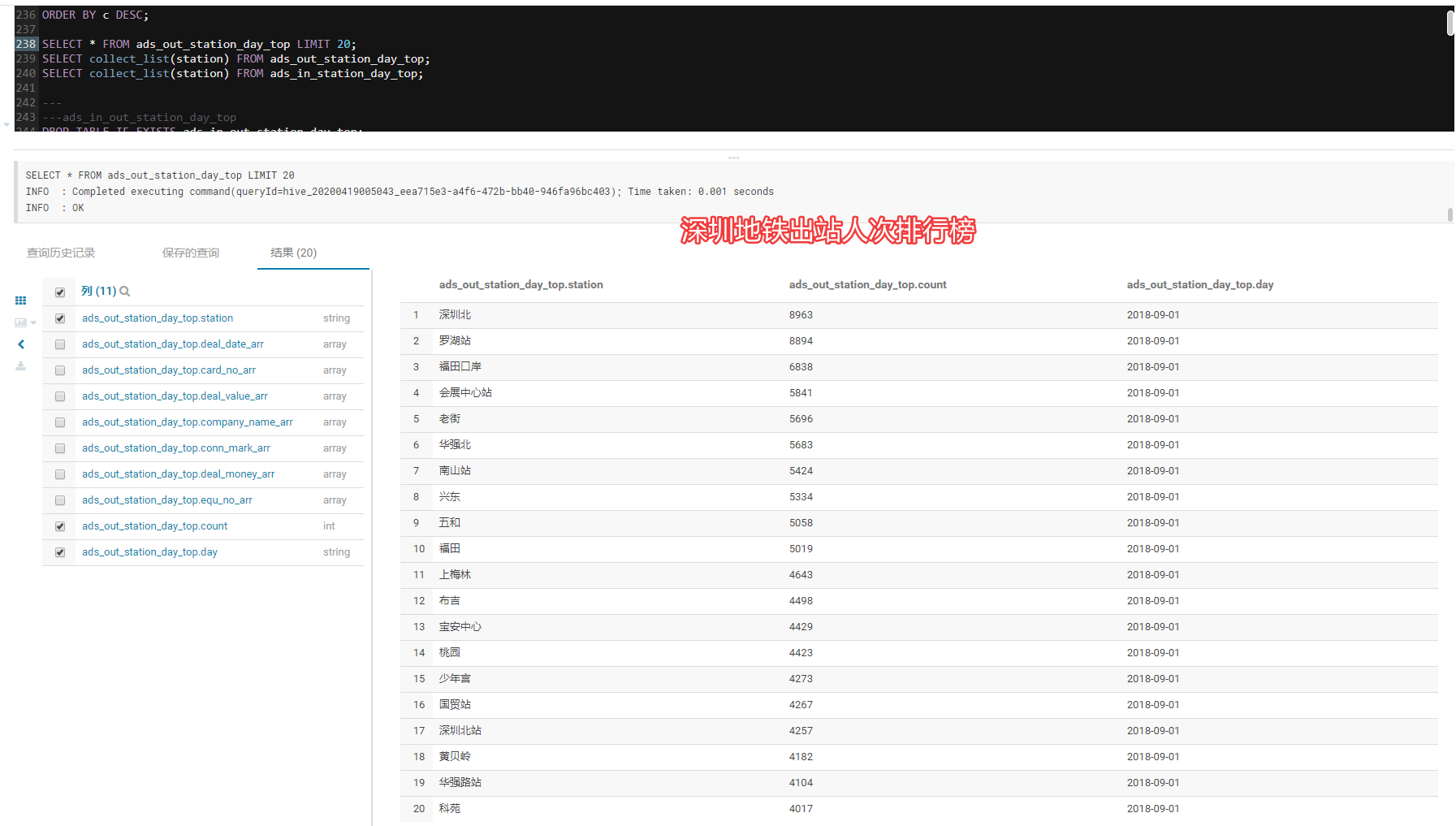Collapse the column list panel chevron
Viewport: 1456px width, 826px height.
click(x=21, y=344)
